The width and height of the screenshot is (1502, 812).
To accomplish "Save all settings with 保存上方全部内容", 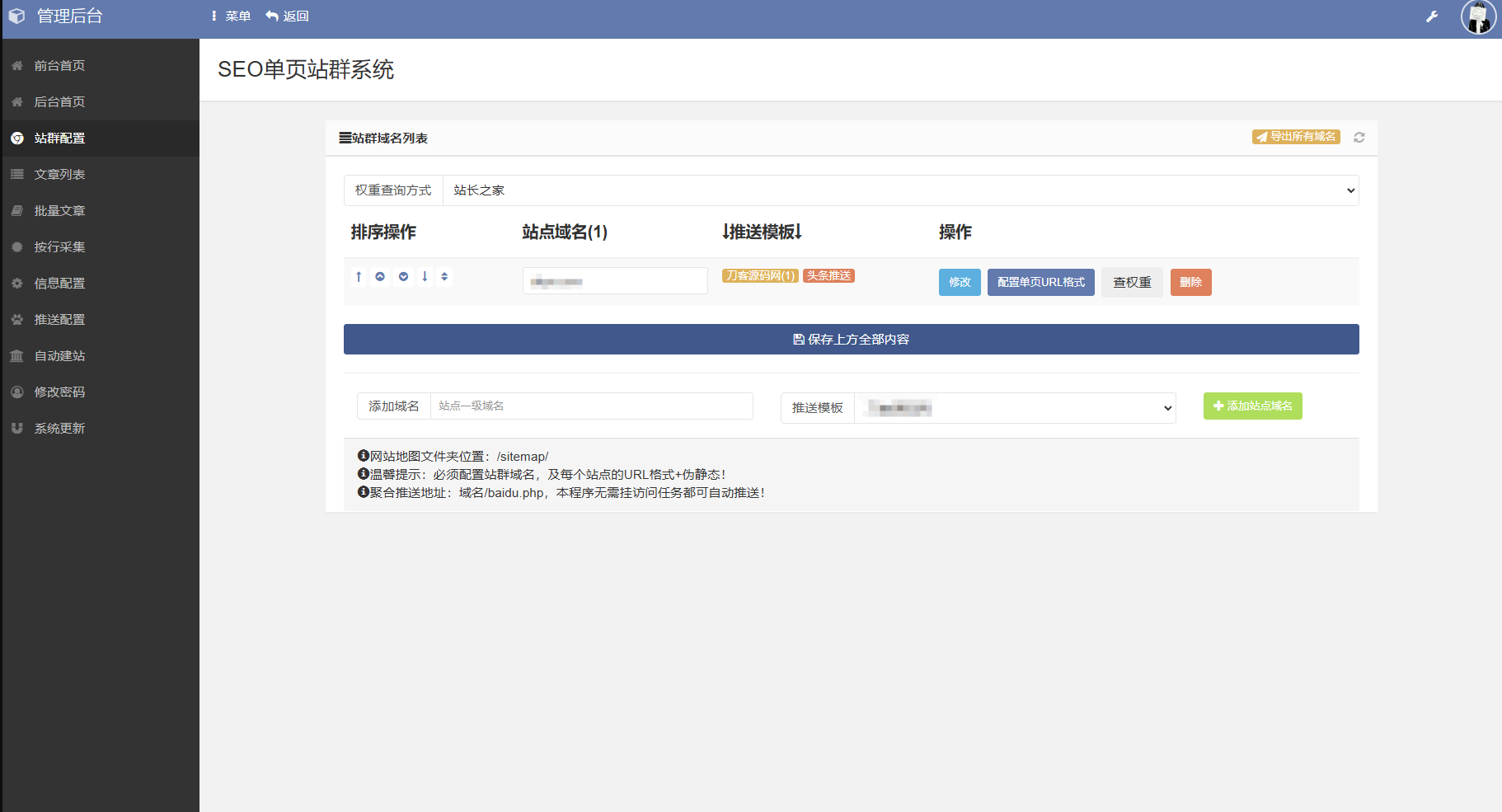I will pyautogui.click(x=850, y=339).
